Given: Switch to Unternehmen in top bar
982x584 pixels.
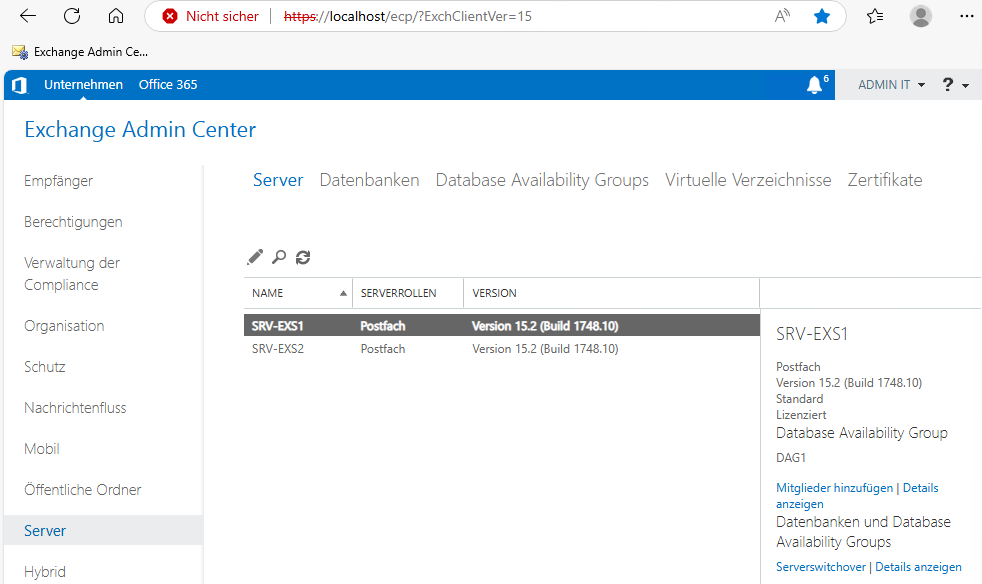Looking at the screenshot, I should 83,85.
